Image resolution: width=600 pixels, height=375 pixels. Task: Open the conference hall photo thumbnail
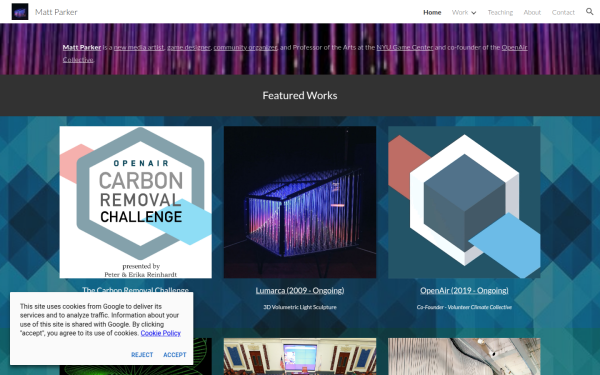pyautogui.click(x=300, y=356)
